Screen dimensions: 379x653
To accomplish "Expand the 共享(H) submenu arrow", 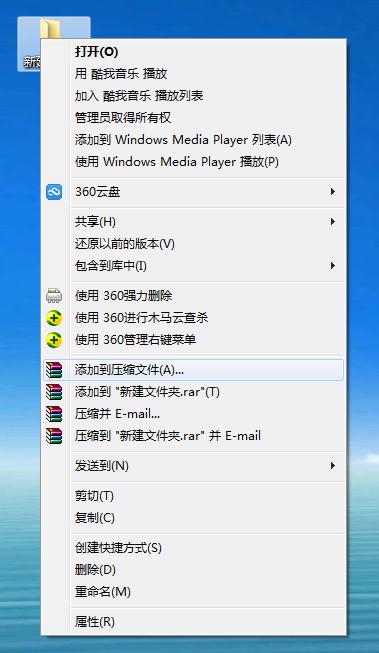I will 332,222.
